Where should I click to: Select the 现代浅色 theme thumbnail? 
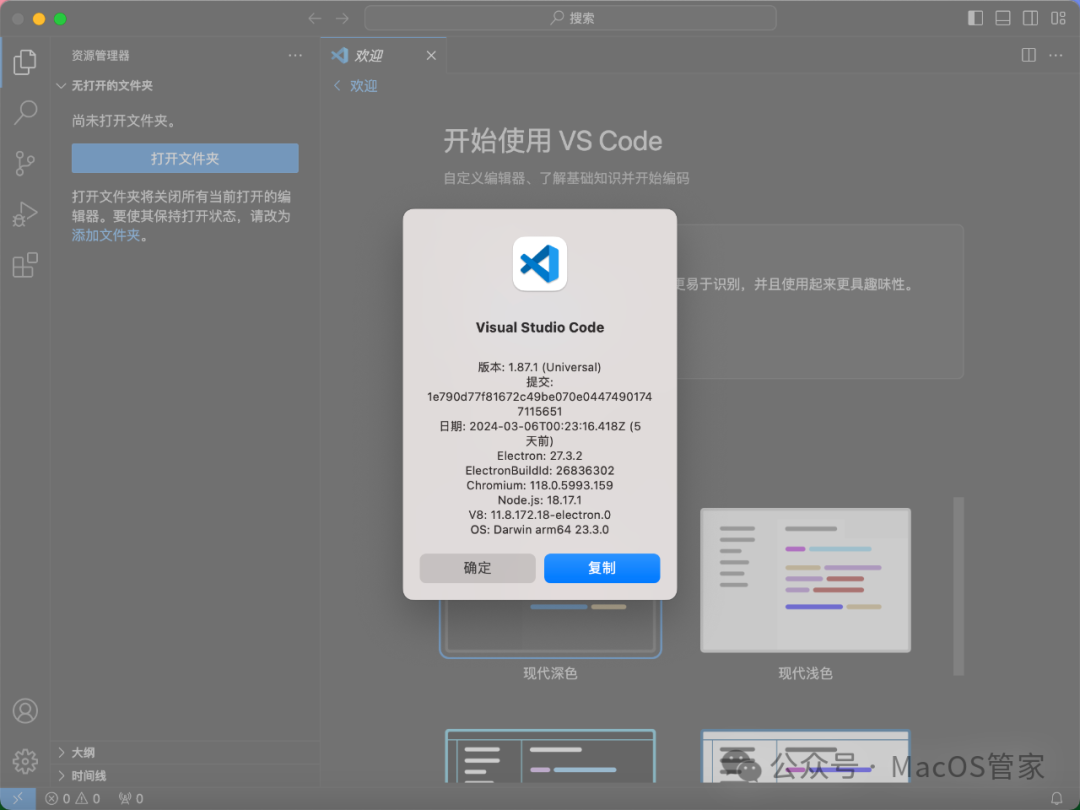pyautogui.click(x=805, y=580)
